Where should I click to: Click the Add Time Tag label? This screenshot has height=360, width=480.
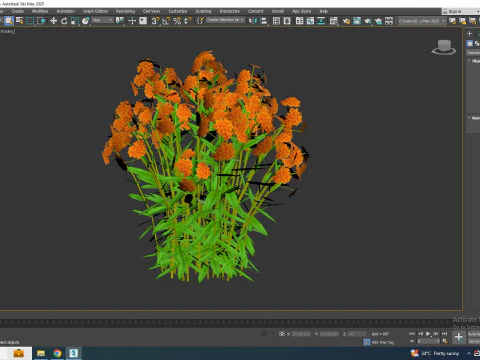383,342
